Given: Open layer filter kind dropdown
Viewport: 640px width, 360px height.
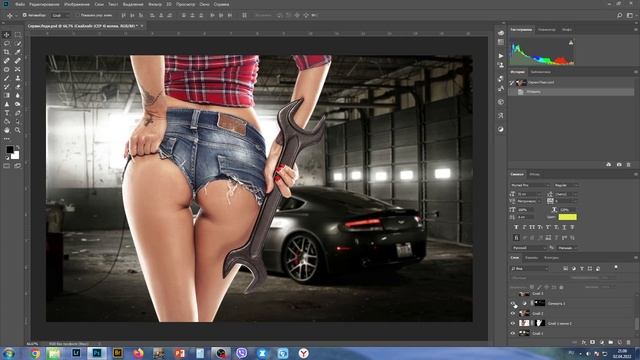Looking at the screenshot, I should 529,269.
